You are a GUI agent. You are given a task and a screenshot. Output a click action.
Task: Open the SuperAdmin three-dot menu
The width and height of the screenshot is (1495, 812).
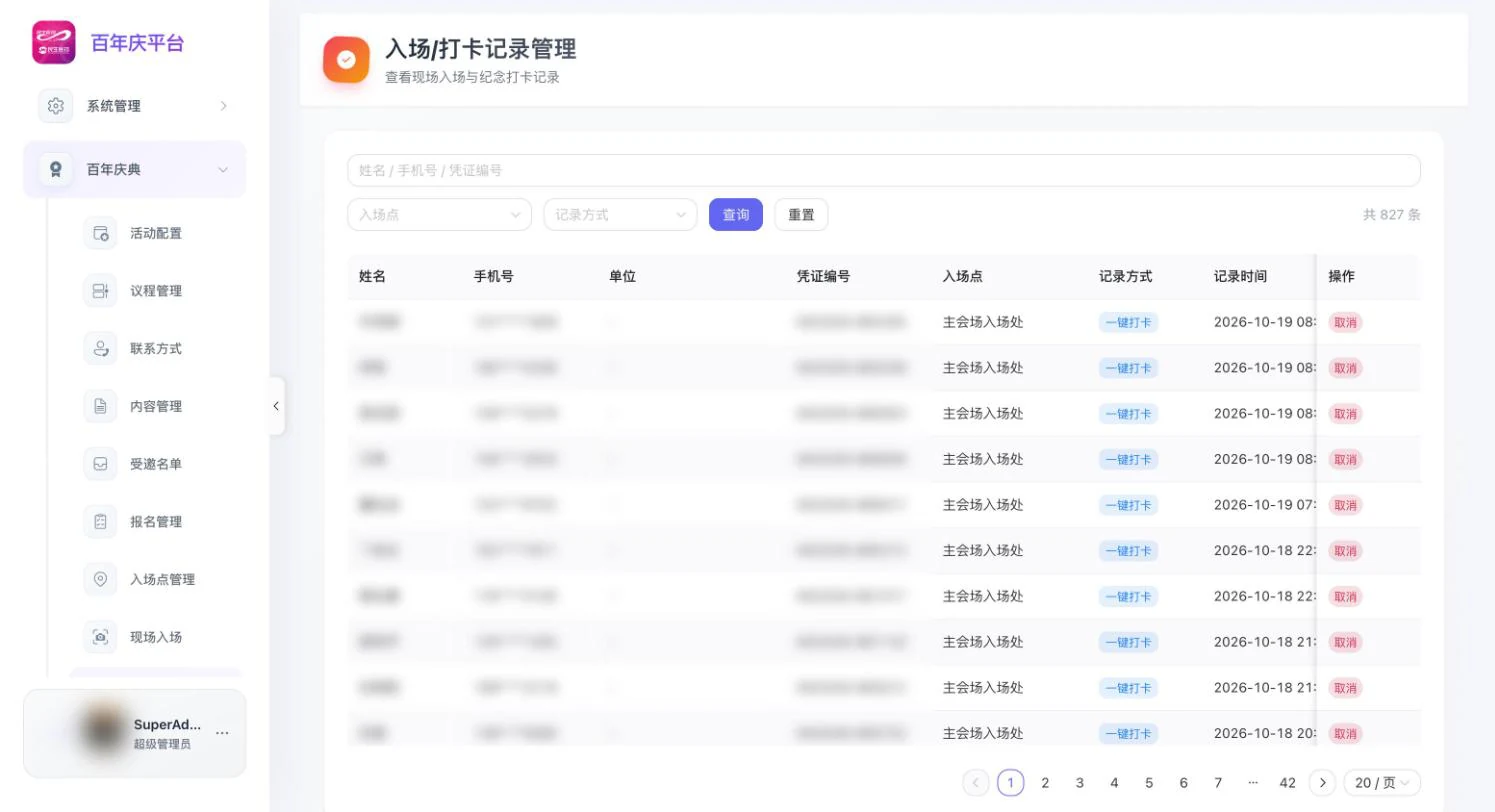[x=222, y=733]
